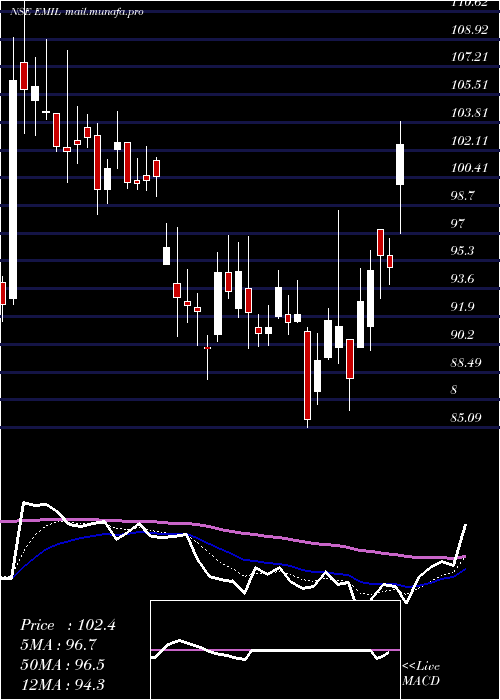Click the 107.21 price axis label
This screenshot has width=500, height=700.
[x=469, y=57]
